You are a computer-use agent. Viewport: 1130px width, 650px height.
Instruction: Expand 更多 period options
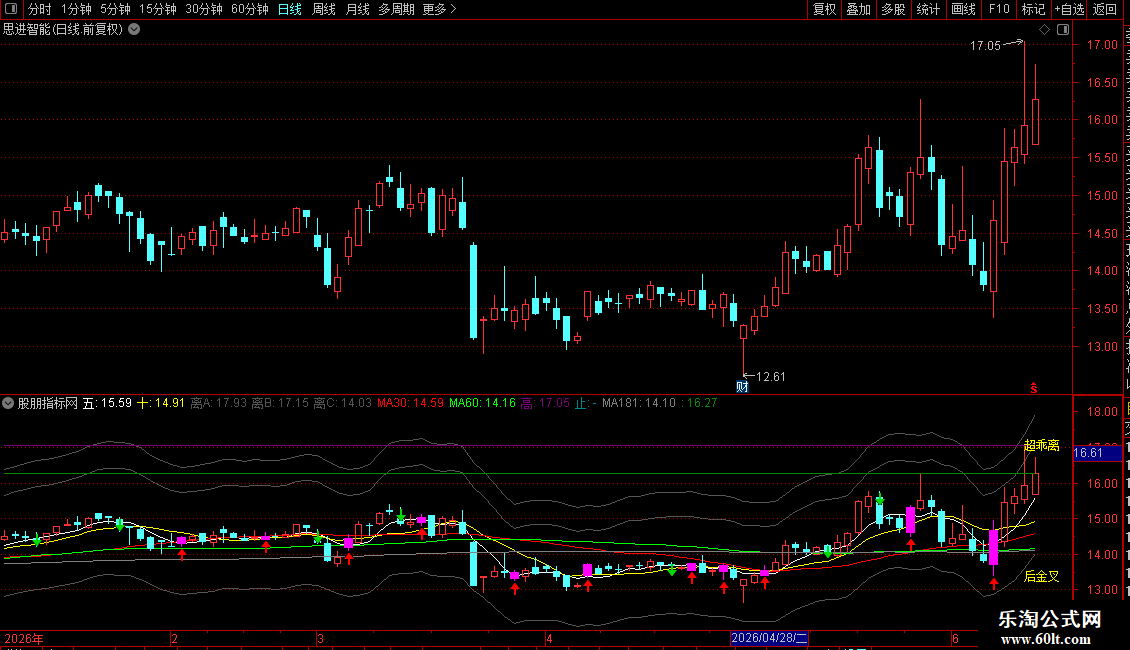[x=440, y=9]
